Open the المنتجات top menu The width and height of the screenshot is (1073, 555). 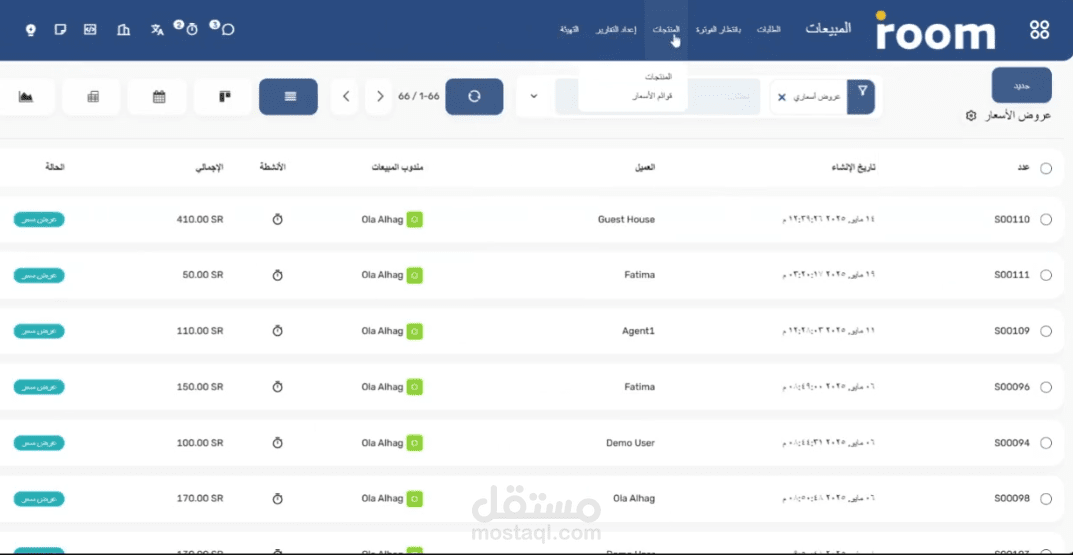(666, 29)
